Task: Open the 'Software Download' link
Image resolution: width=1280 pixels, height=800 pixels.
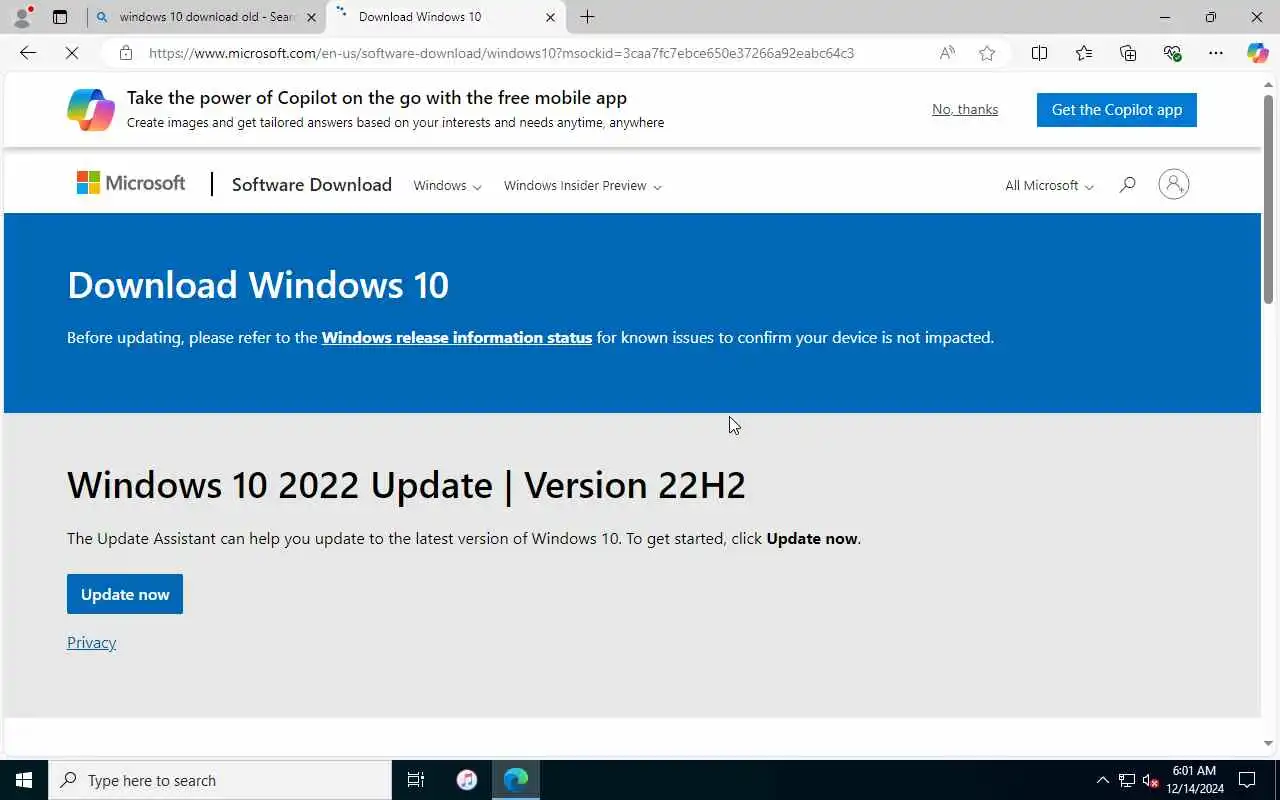Action: 312,184
